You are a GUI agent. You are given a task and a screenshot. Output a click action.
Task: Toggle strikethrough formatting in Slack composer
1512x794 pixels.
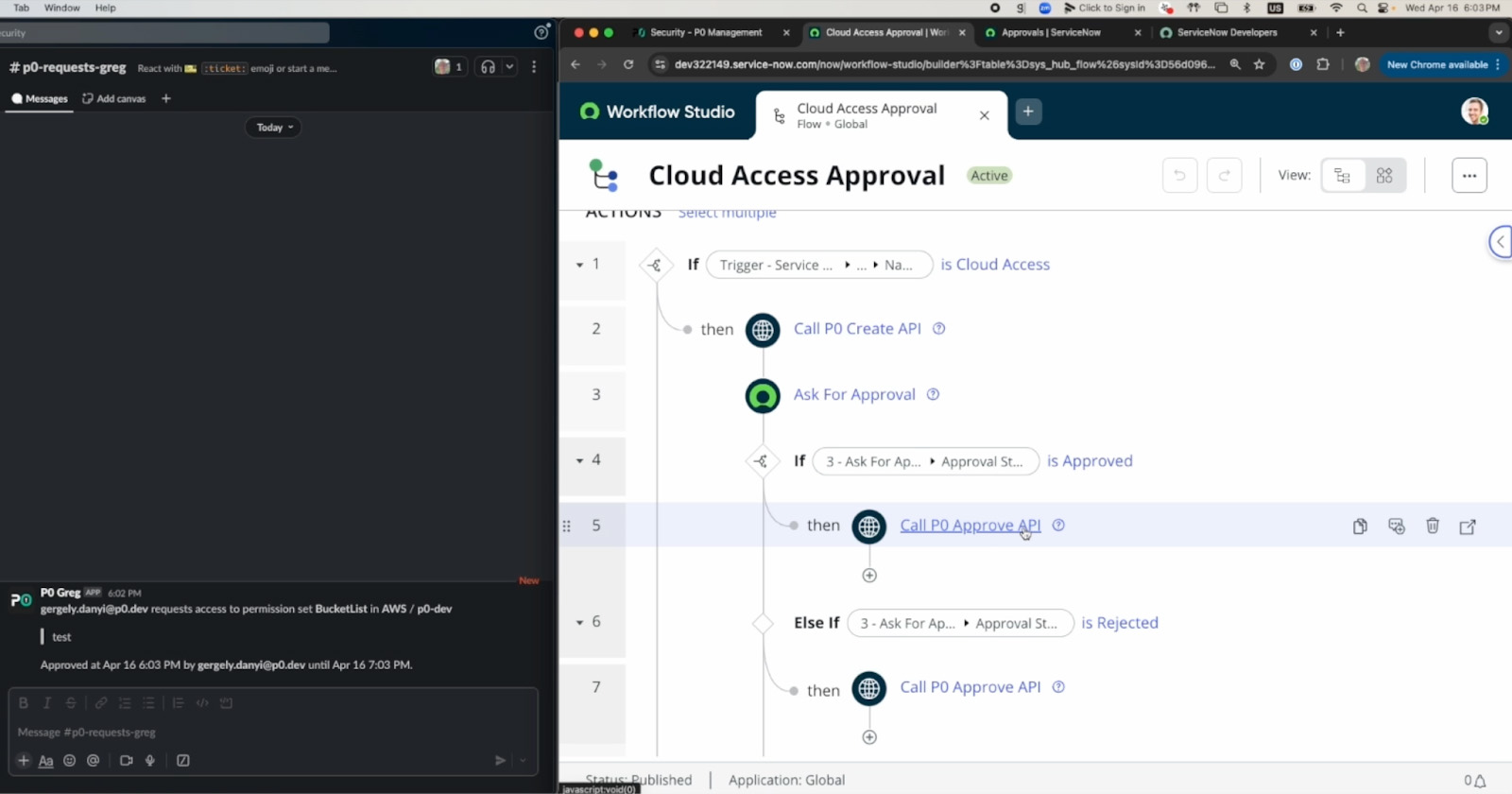point(71,703)
